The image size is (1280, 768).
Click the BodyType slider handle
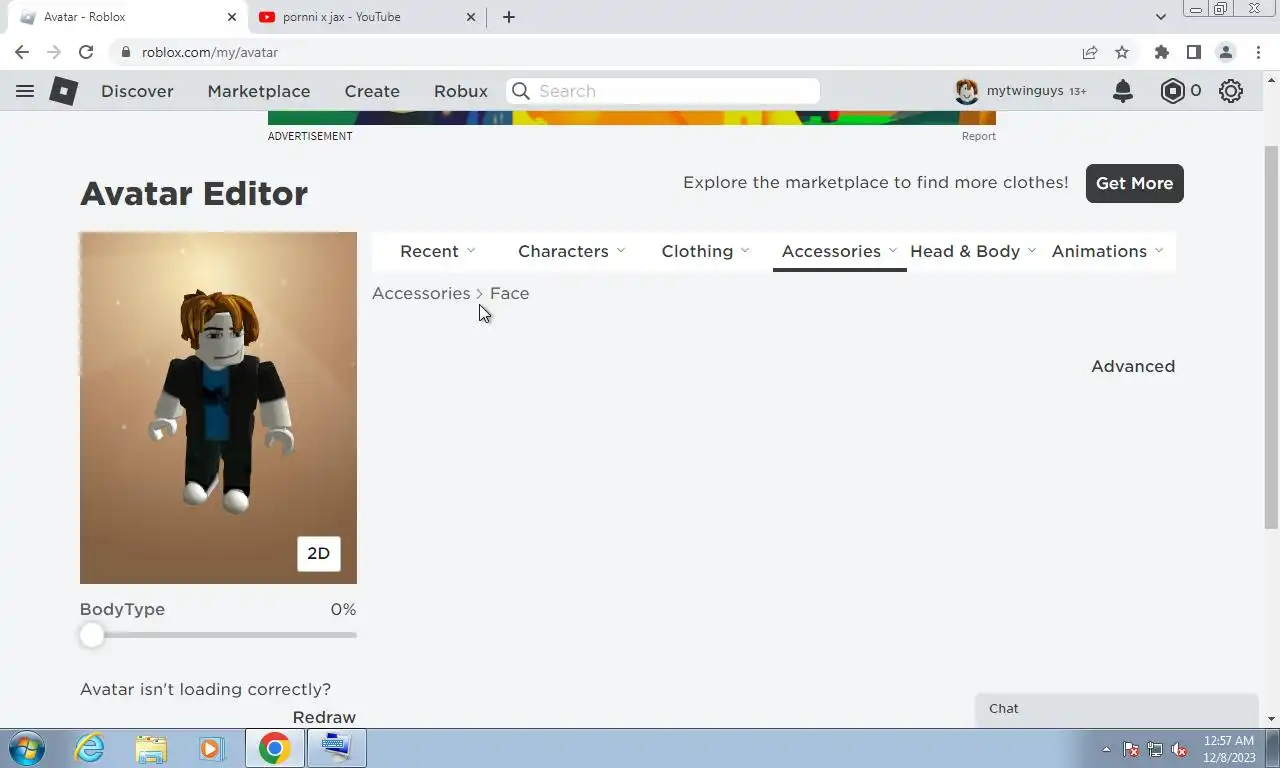pyautogui.click(x=92, y=635)
